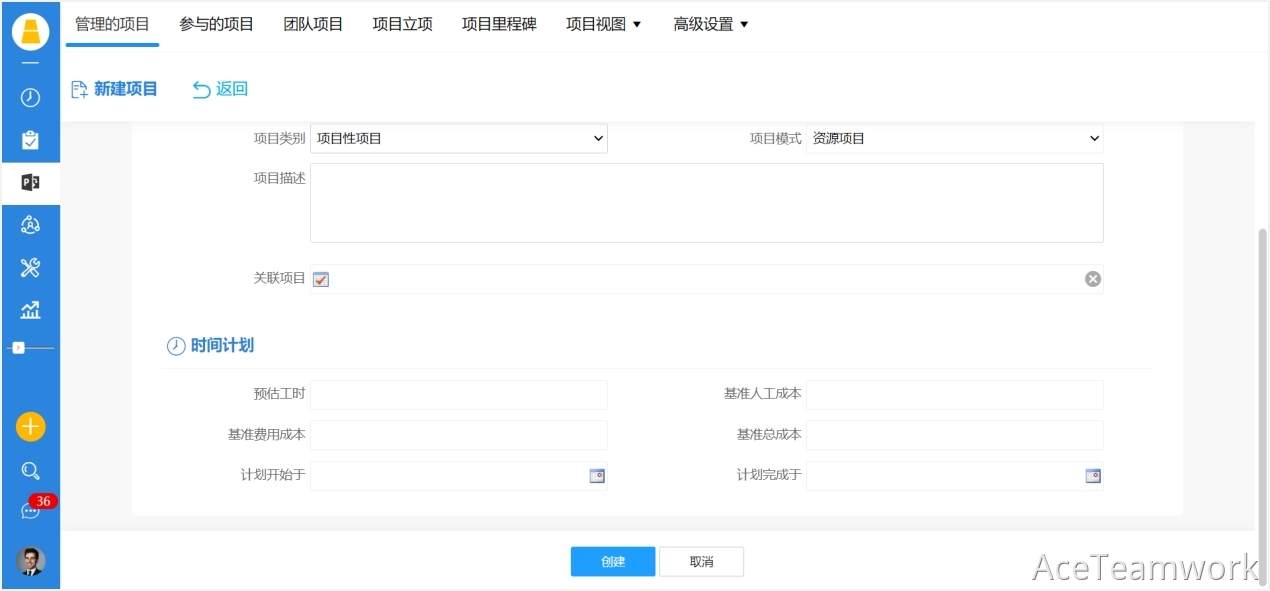Click the clock icon in left sidebar
This screenshot has width=1270, height=591.
click(x=30, y=97)
